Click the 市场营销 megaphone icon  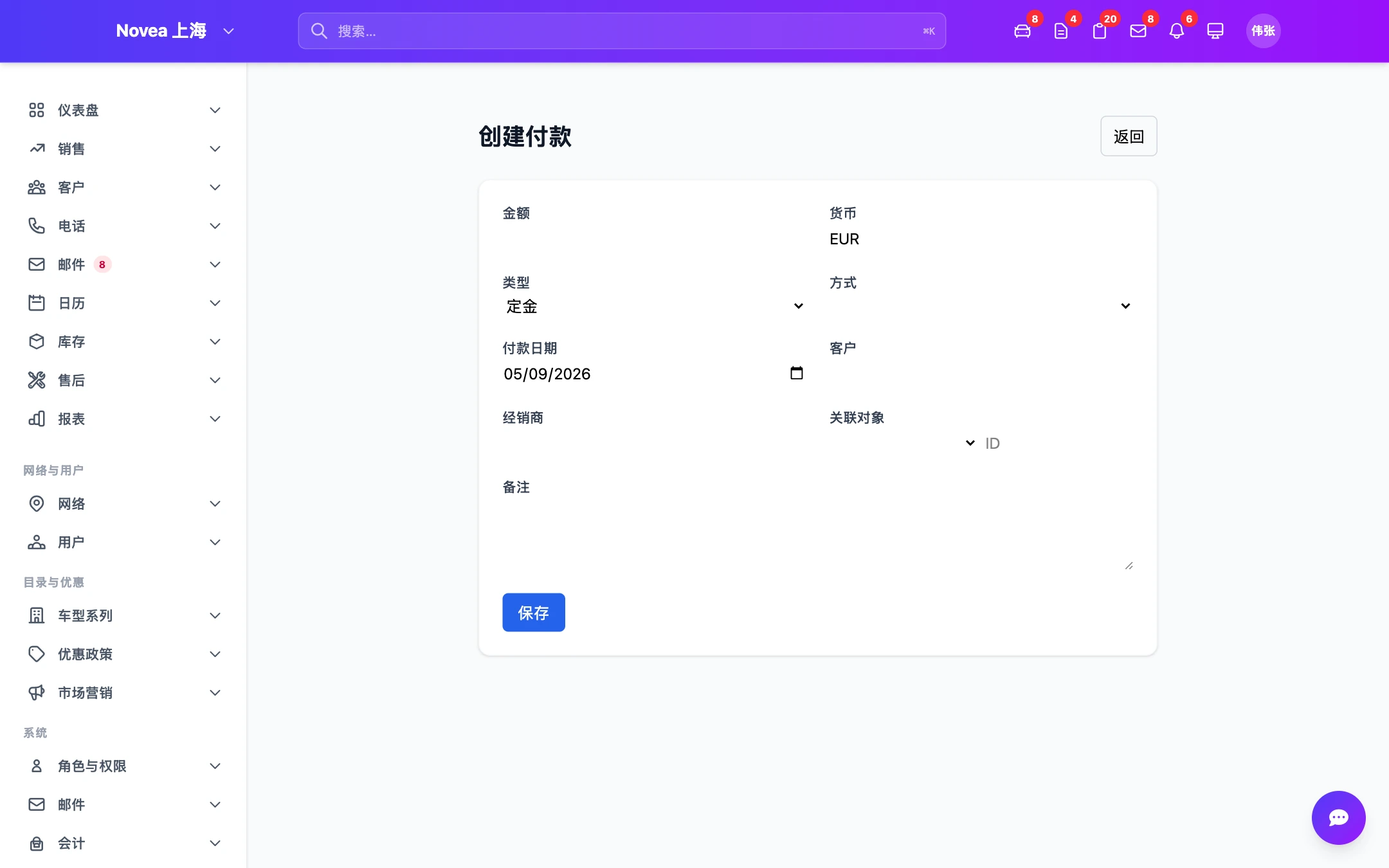[37, 692]
